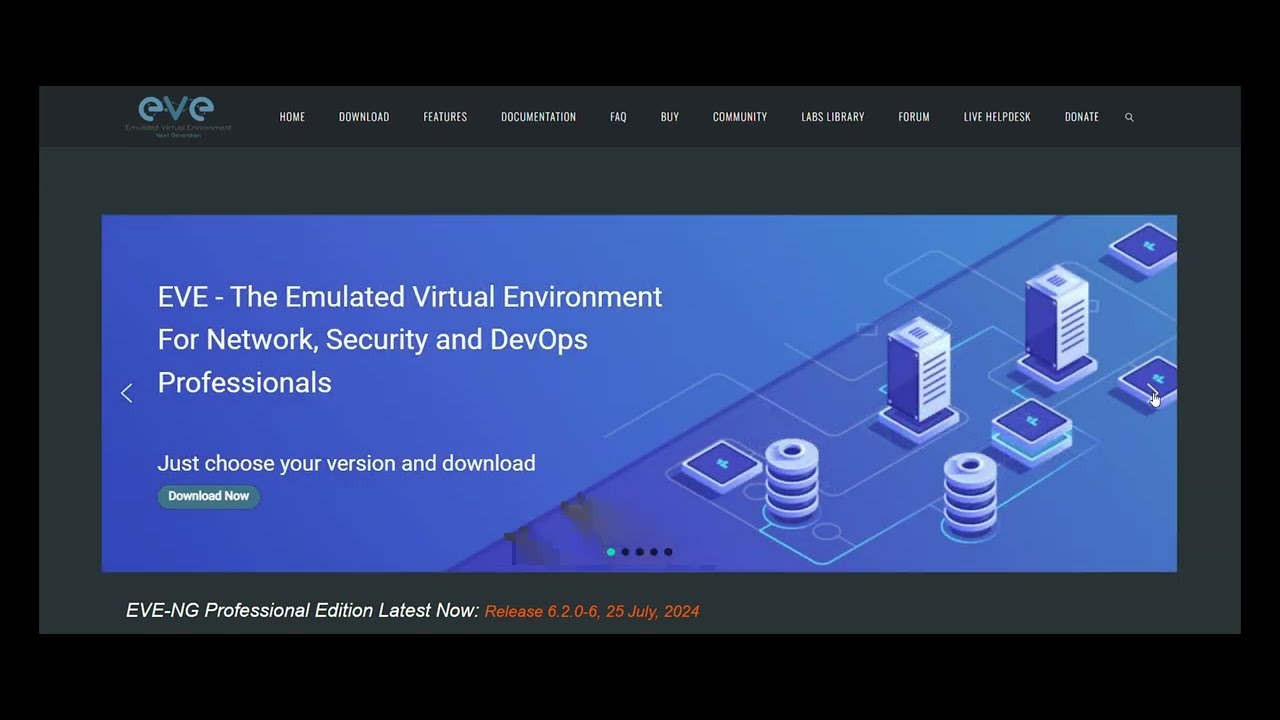Open the COMMUNITY menu item
This screenshot has height=720, width=1280.
tap(740, 117)
